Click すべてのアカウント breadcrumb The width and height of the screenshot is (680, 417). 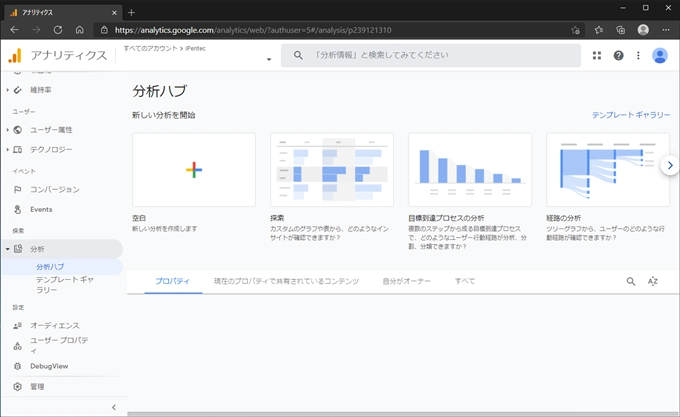(150, 49)
